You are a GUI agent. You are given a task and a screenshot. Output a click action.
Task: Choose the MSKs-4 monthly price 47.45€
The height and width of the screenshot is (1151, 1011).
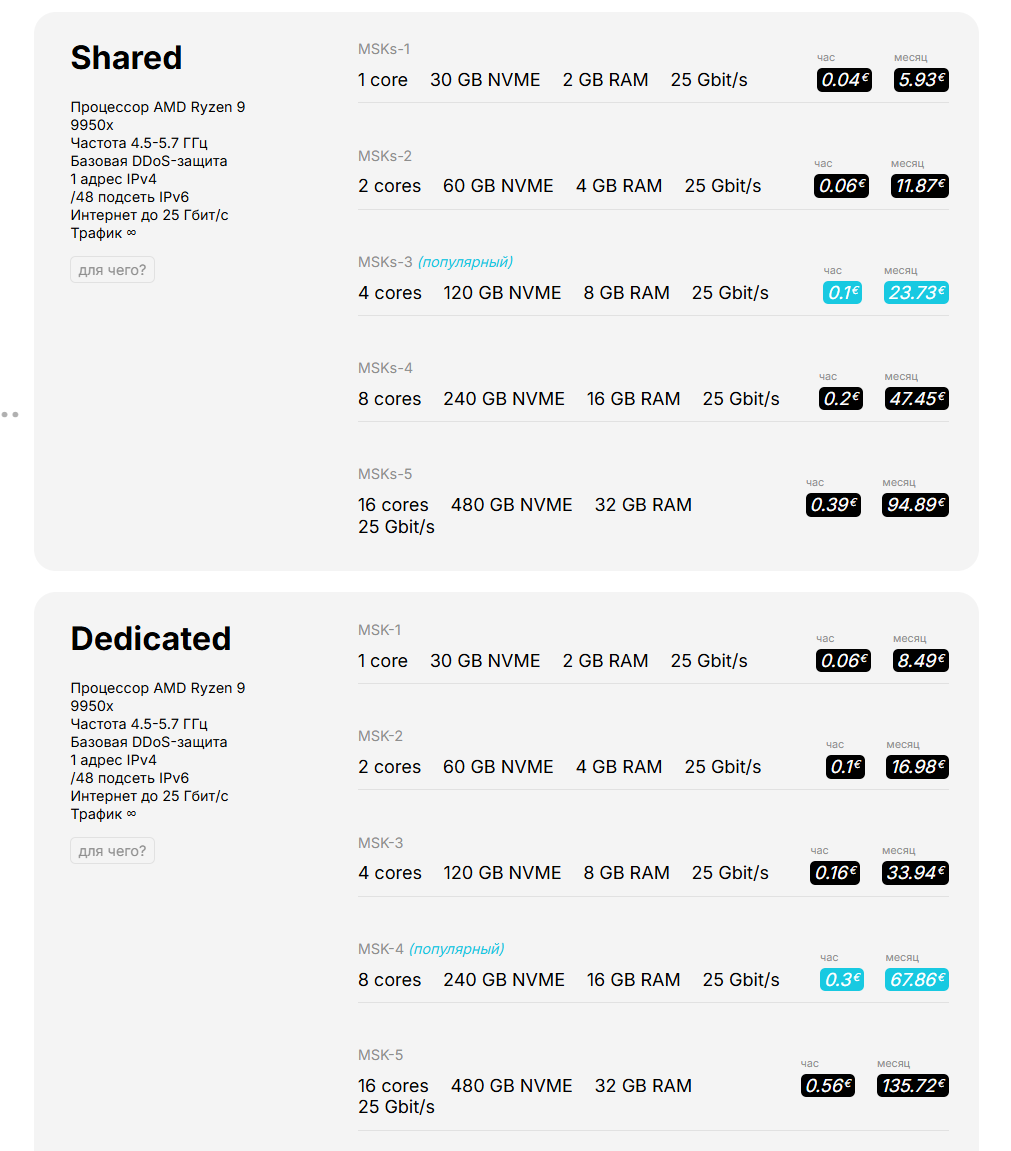coord(916,399)
